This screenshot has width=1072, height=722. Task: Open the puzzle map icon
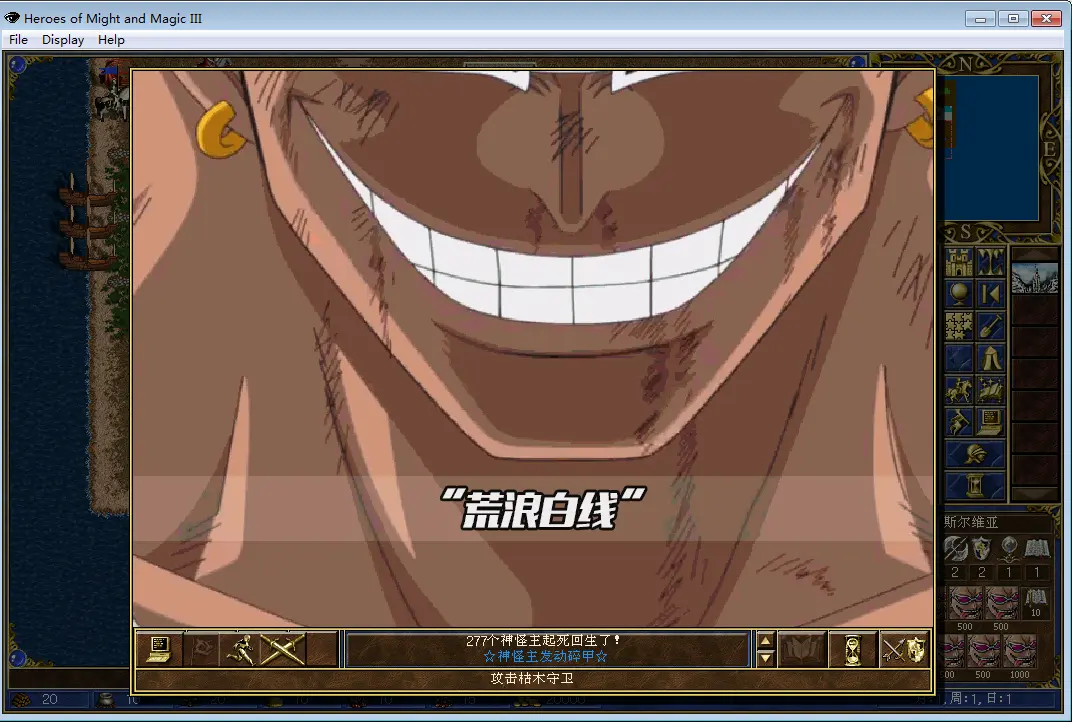pos(960,326)
